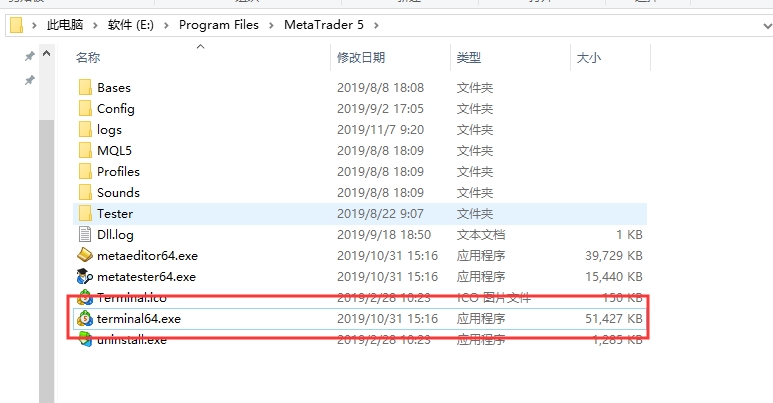Expand chevron before 此电脑 in breadcrumb

[x=34, y=25]
